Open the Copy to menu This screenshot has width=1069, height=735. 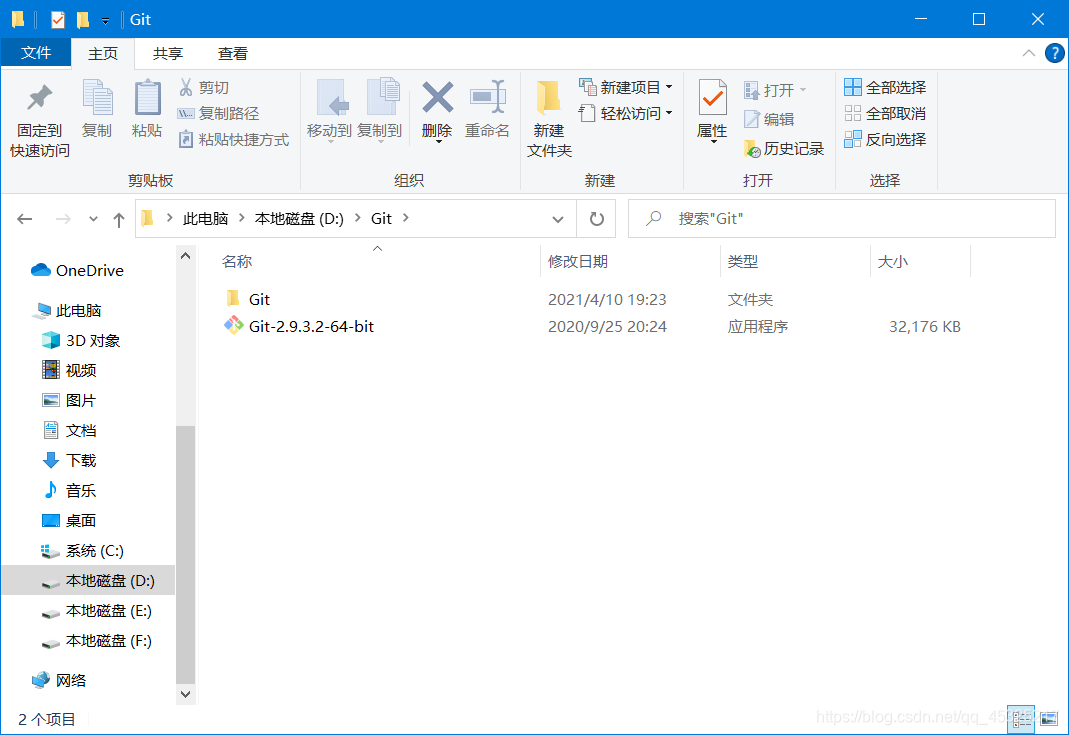click(x=380, y=110)
